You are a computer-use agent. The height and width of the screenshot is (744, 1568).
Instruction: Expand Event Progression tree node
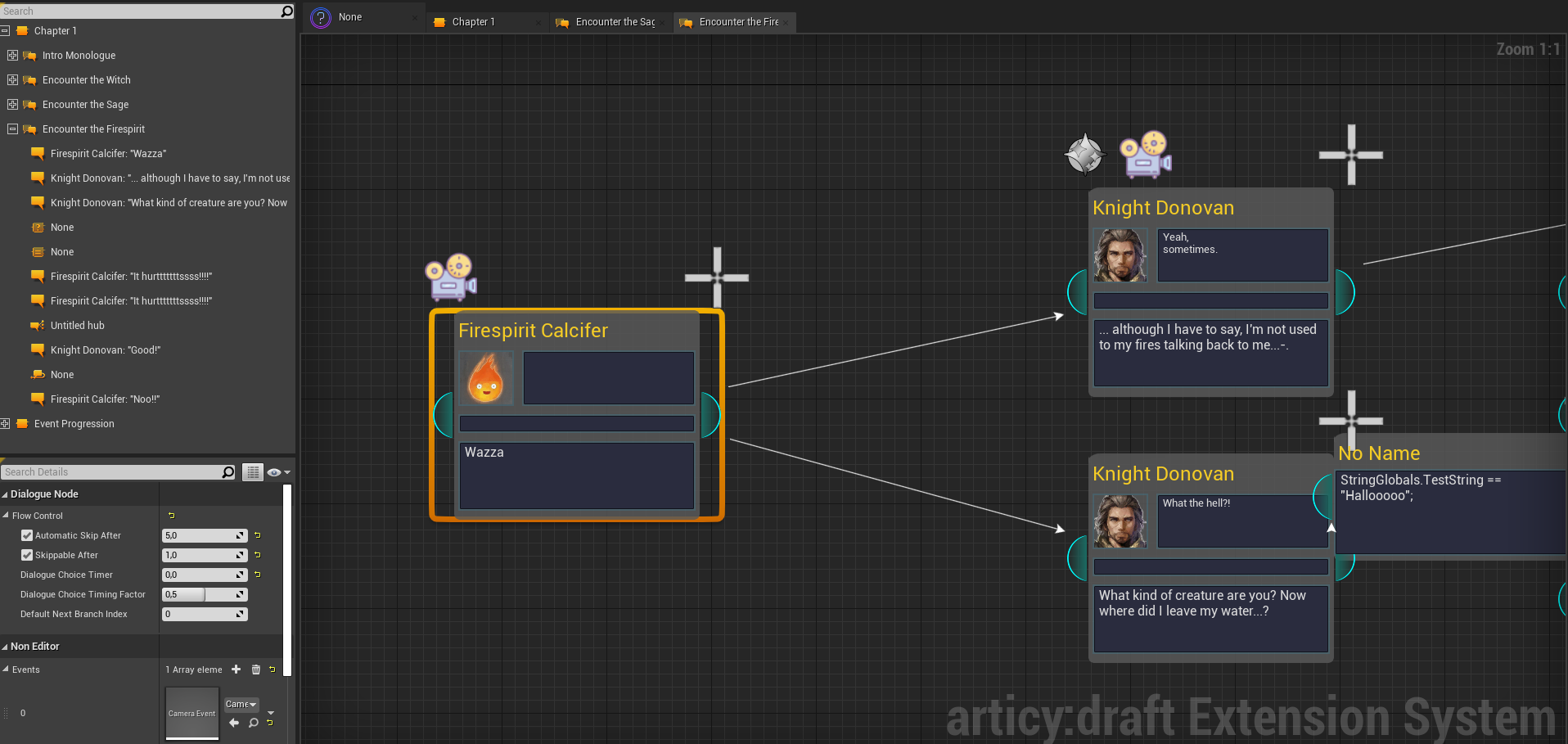point(4,424)
